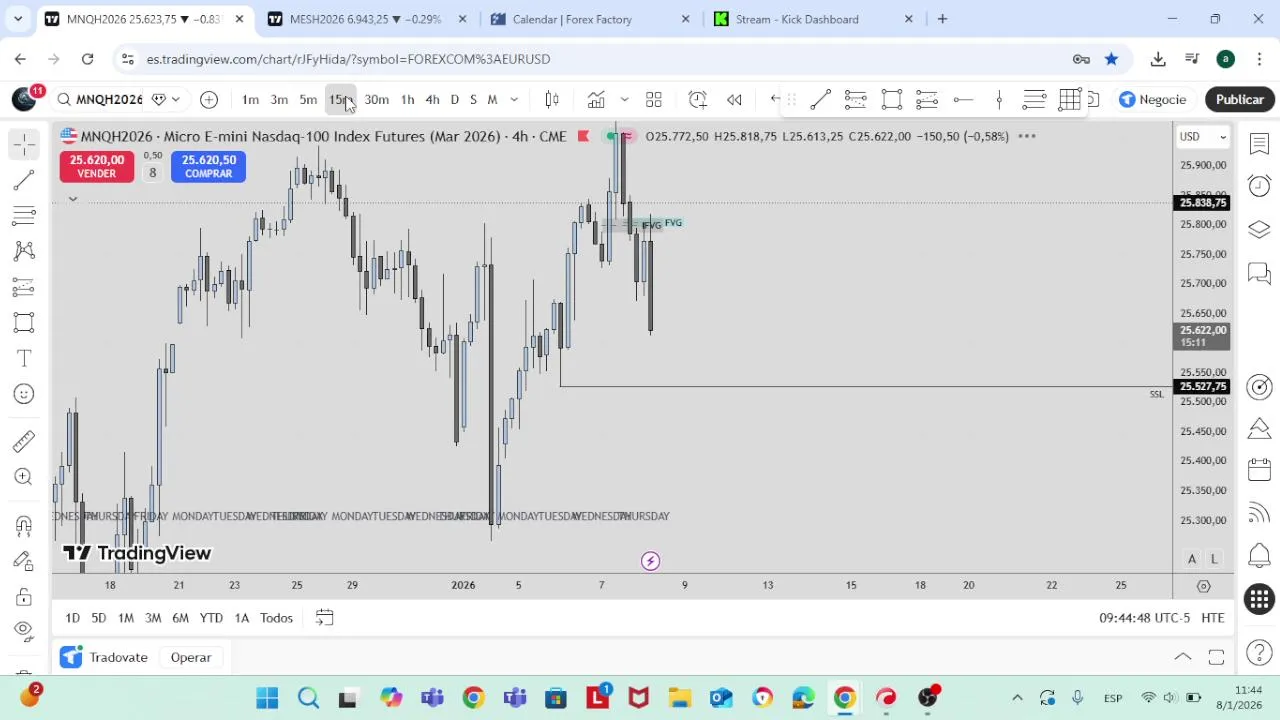Viewport: 1280px width, 720px height.
Task: Pick the vertical line favorite tool
Action: tap(999, 99)
